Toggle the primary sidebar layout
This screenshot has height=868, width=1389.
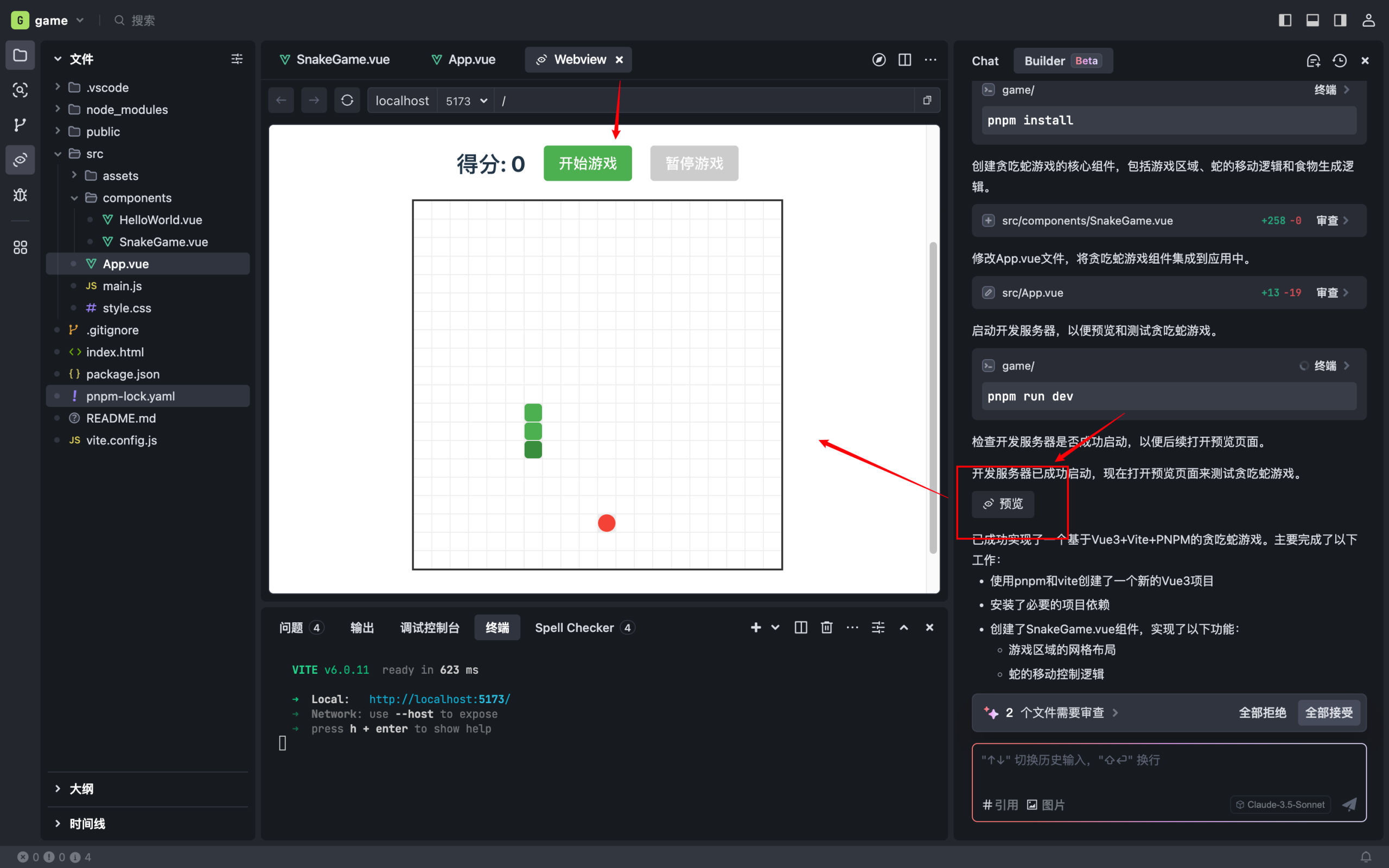[x=1285, y=20]
